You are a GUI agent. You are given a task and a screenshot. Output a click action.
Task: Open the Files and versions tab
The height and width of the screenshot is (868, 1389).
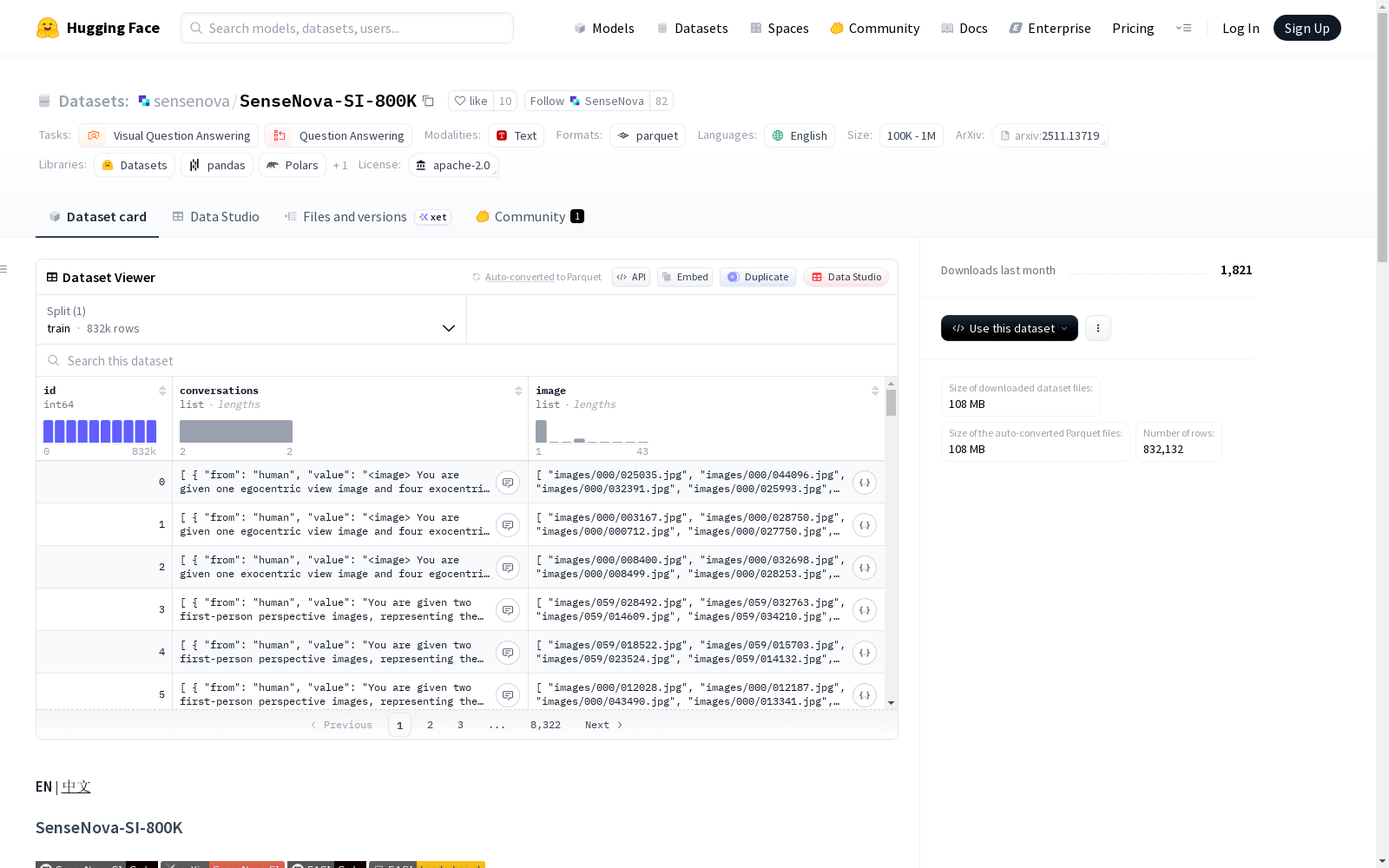(367, 217)
